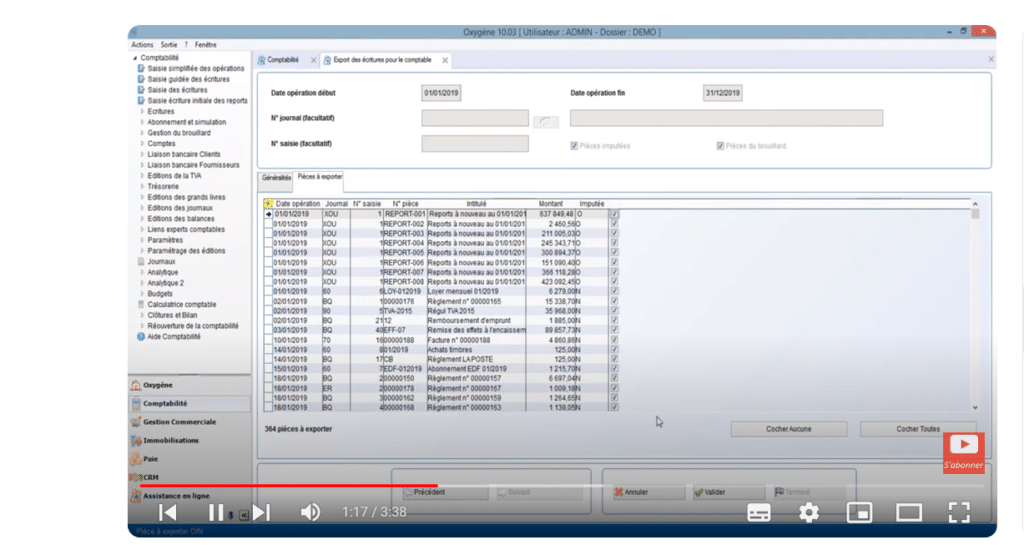
Task: Close Export des écritures tab
Action: (x=445, y=60)
